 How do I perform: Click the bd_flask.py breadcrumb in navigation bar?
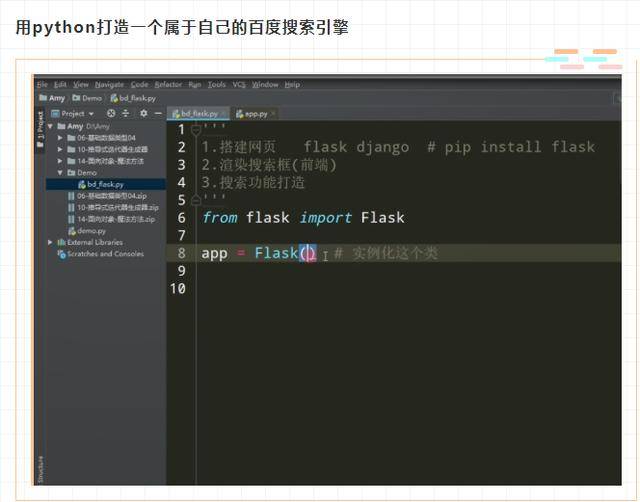(x=133, y=98)
